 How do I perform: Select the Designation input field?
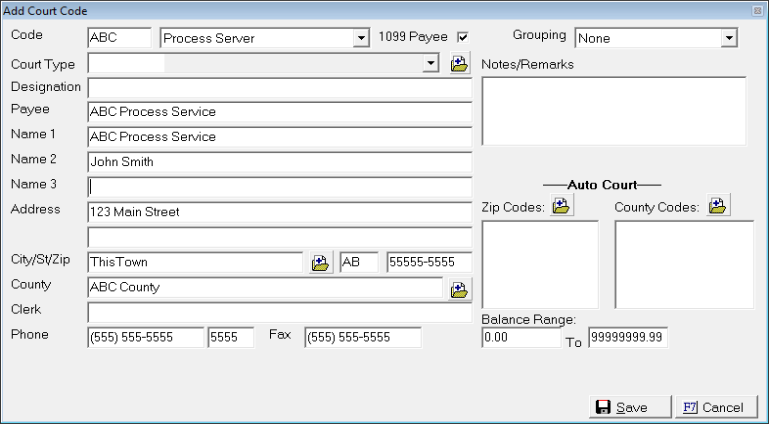point(279,88)
